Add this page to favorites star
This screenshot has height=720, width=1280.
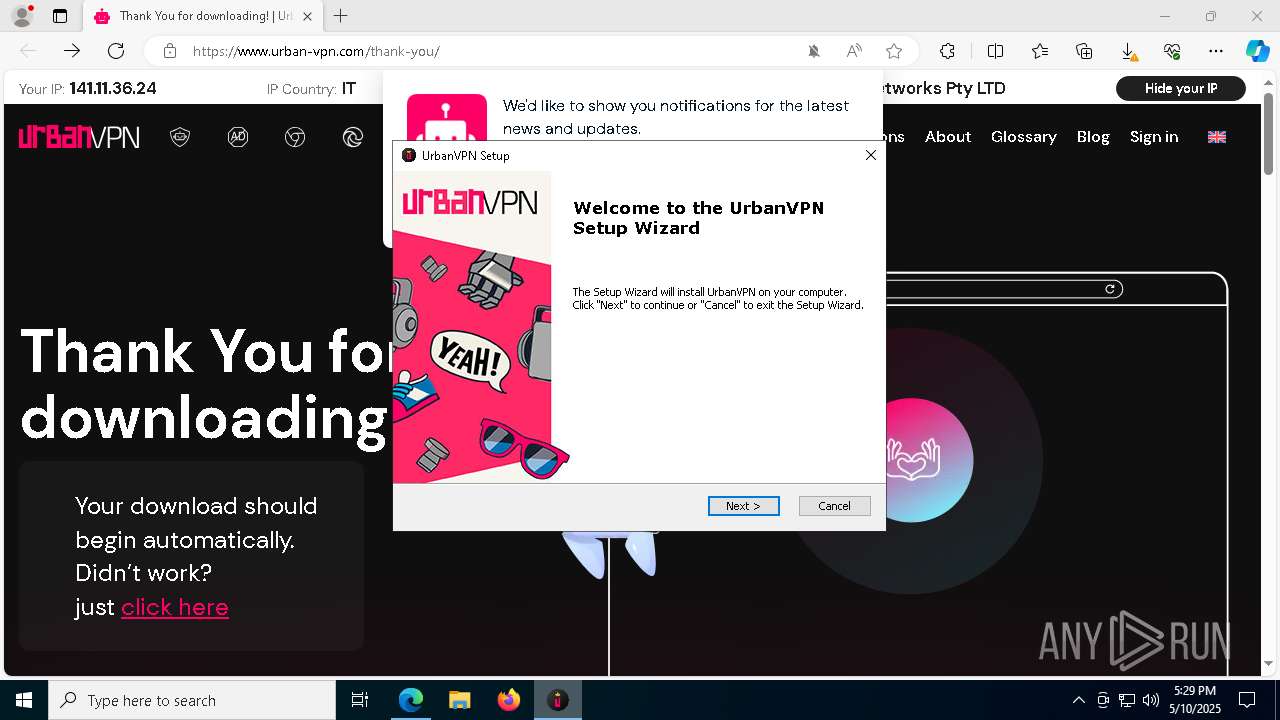(x=894, y=51)
